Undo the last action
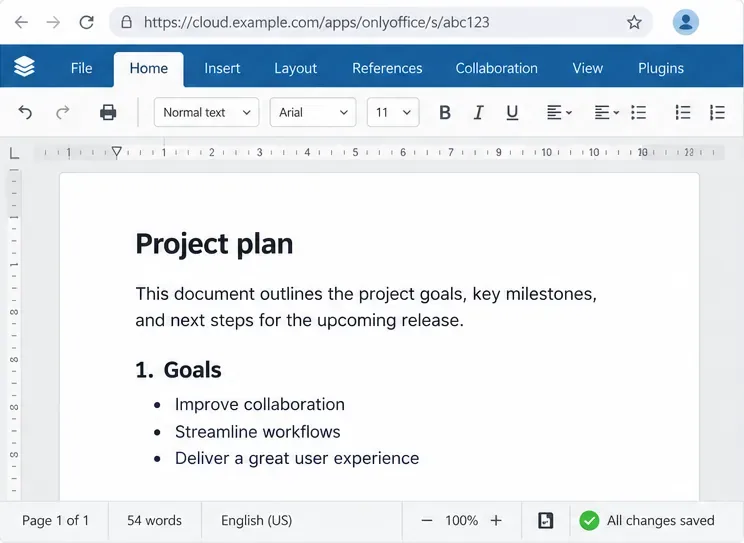The width and height of the screenshot is (744, 543). pyautogui.click(x=25, y=112)
